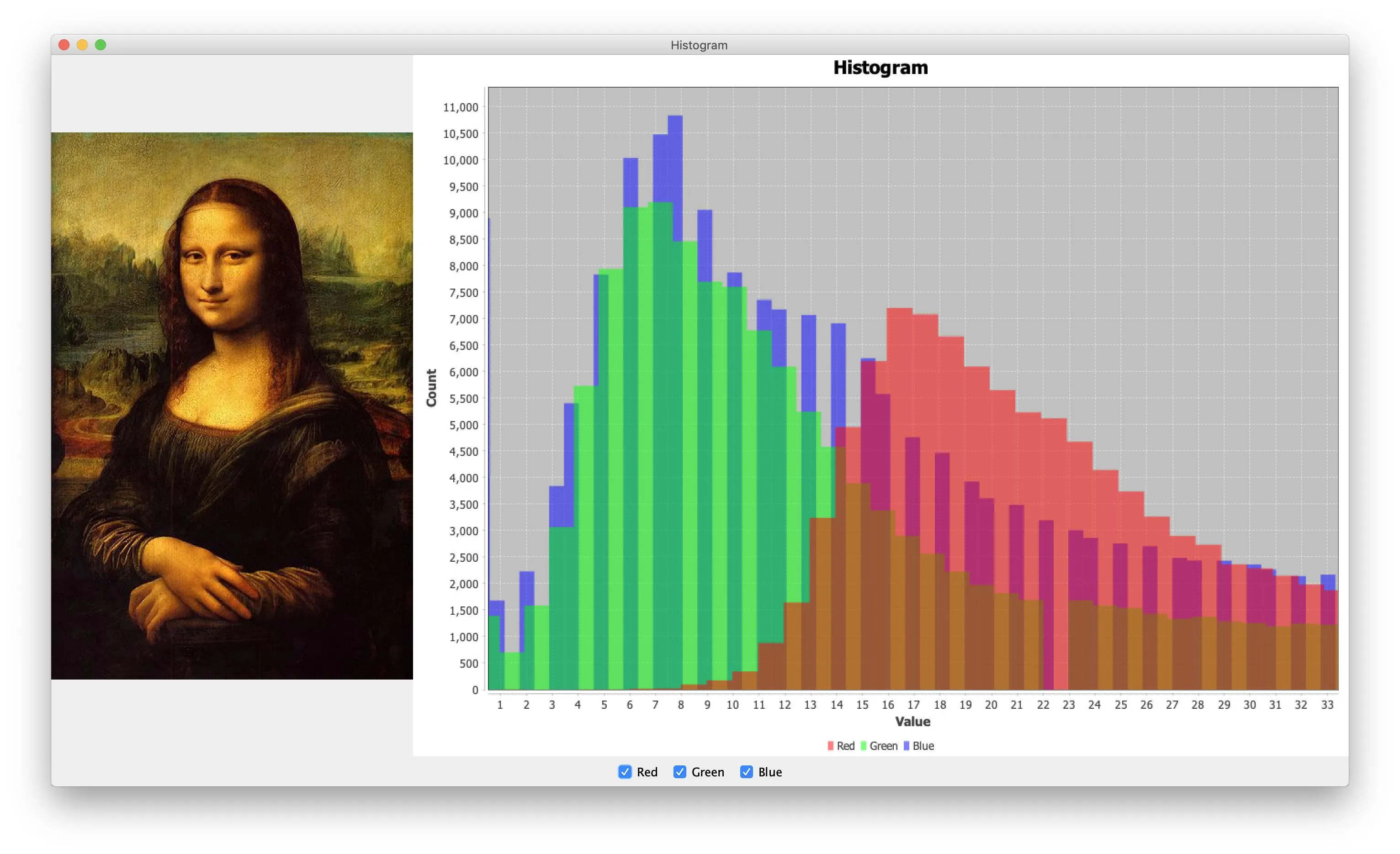Viewport: 1400px width, 854px height.
Task: Click the red legend swatch
Action: 830,746
